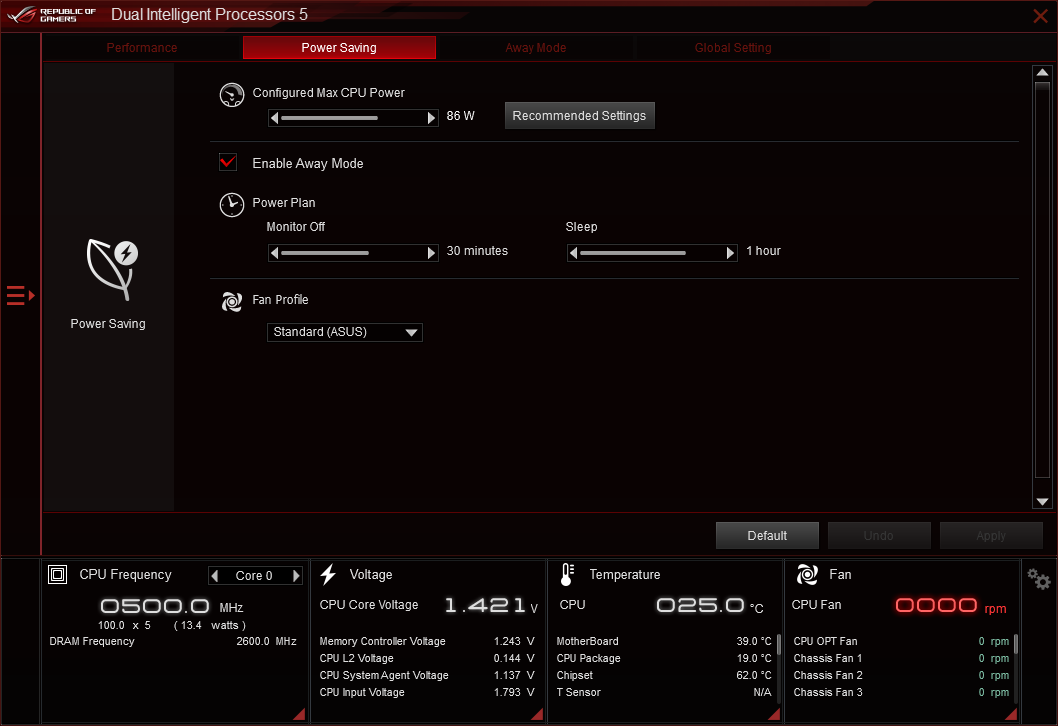Click the Monitor Off slider track
Image resolution: width=1058 pixels, height=726 pixels.
353,253
